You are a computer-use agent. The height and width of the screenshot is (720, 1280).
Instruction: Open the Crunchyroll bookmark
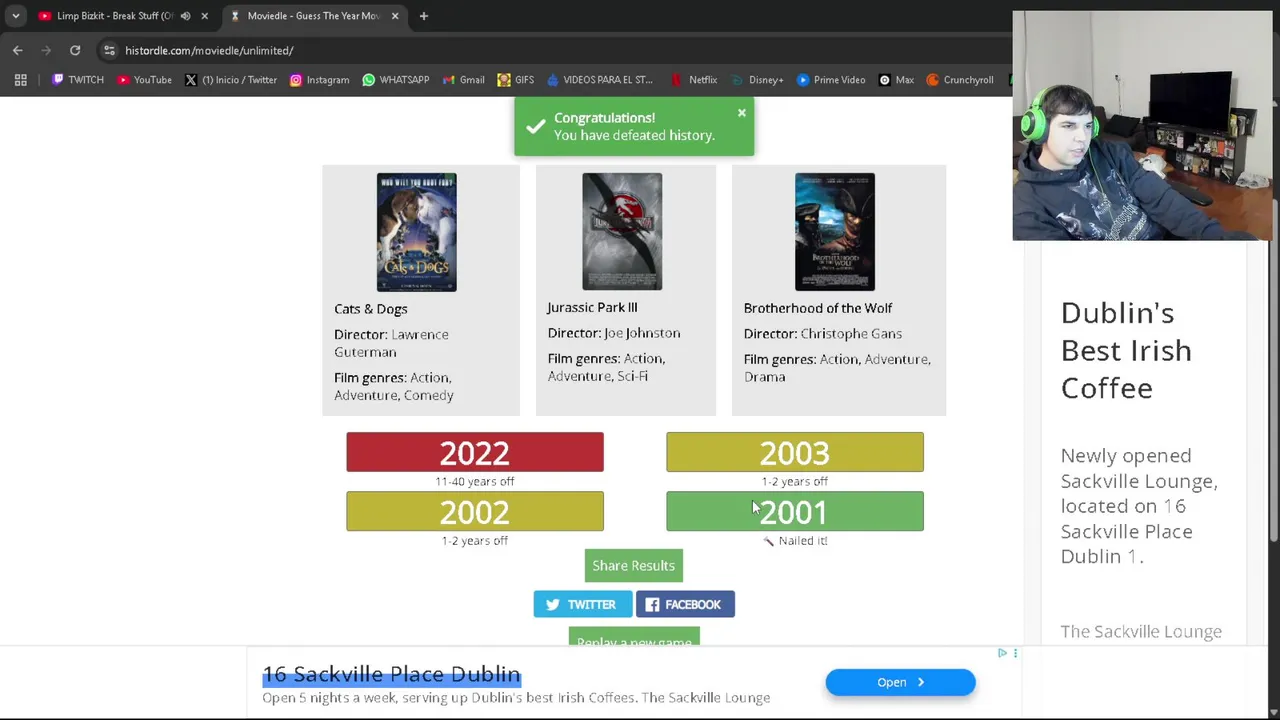[960, 80]
